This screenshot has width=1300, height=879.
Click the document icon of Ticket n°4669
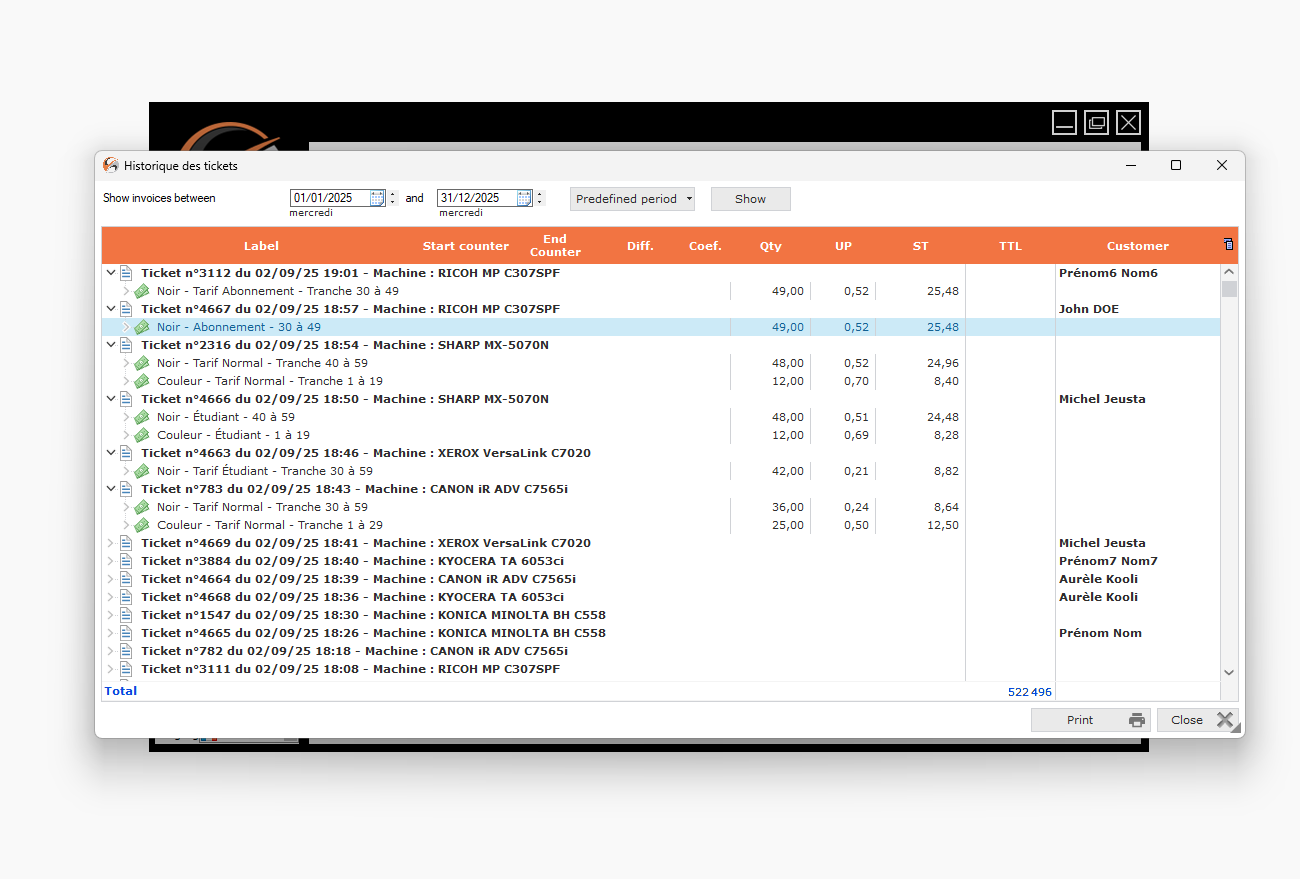[126, 543]
